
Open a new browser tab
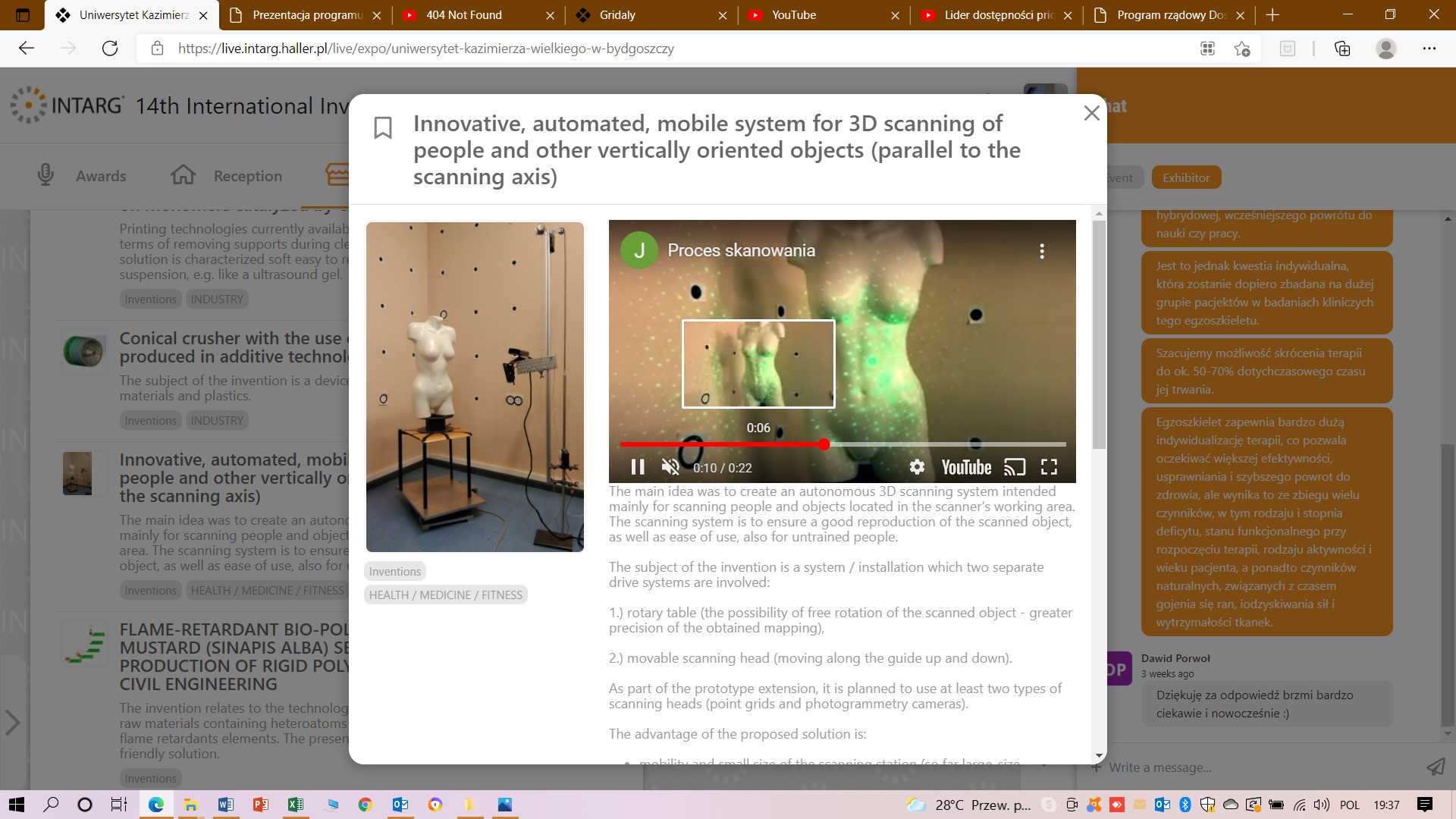coord(1272,15)
